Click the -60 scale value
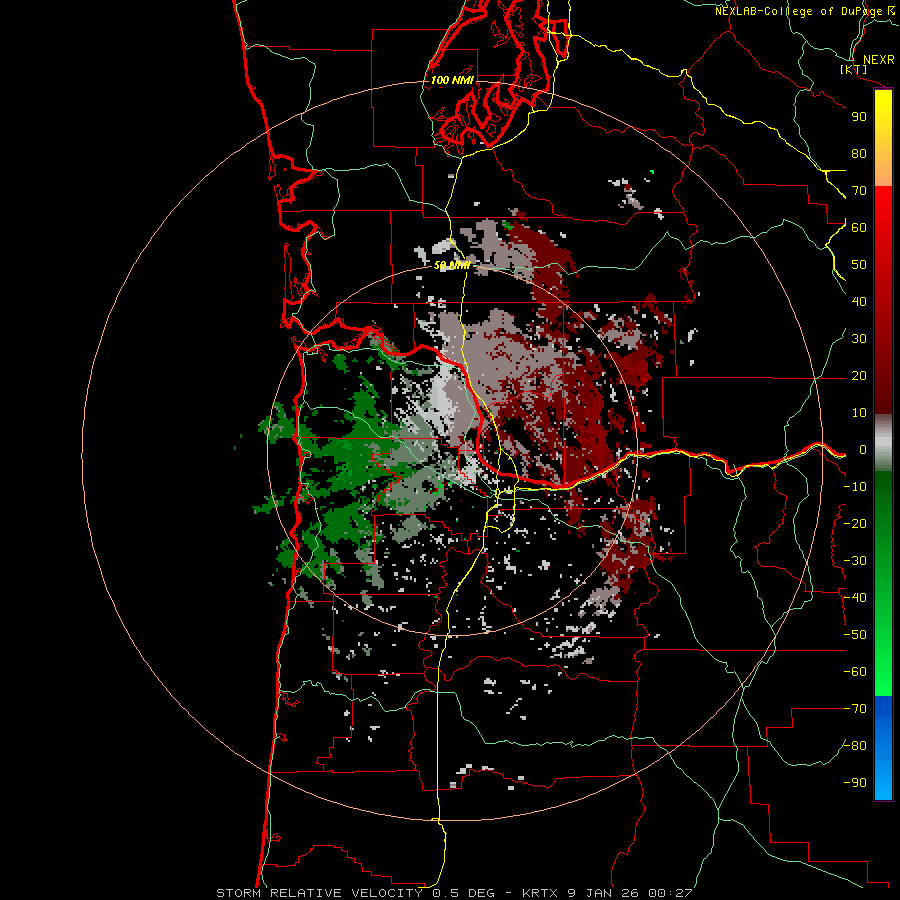900x900 pixels. [x=855, y=672]
